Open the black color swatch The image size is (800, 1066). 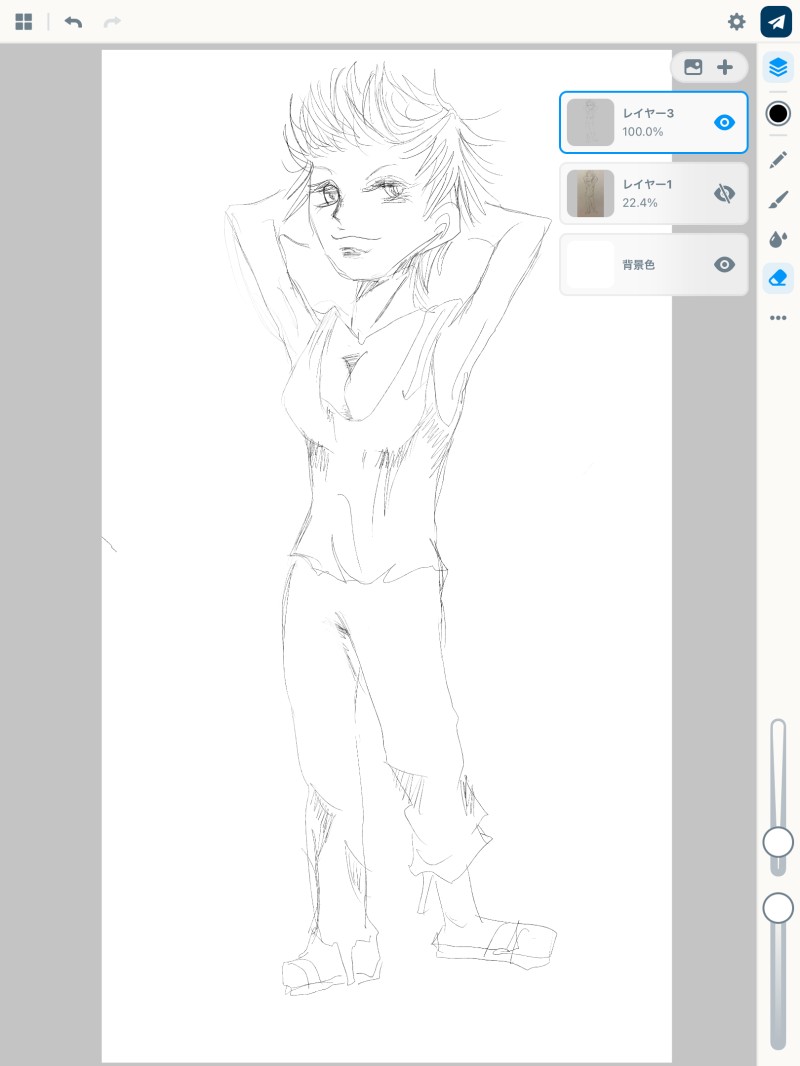(778, 114)
